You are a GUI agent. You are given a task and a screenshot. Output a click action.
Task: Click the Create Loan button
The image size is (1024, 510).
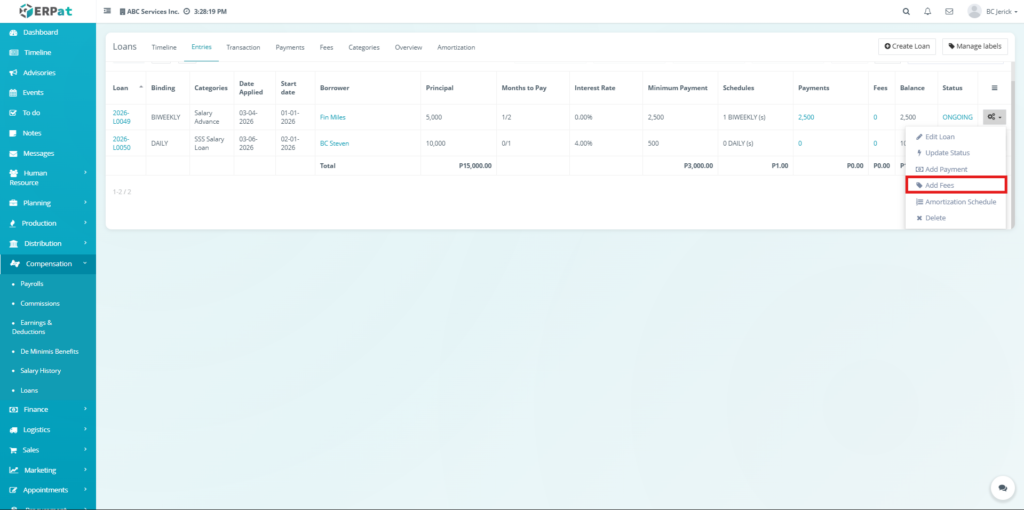click(907, 47)
